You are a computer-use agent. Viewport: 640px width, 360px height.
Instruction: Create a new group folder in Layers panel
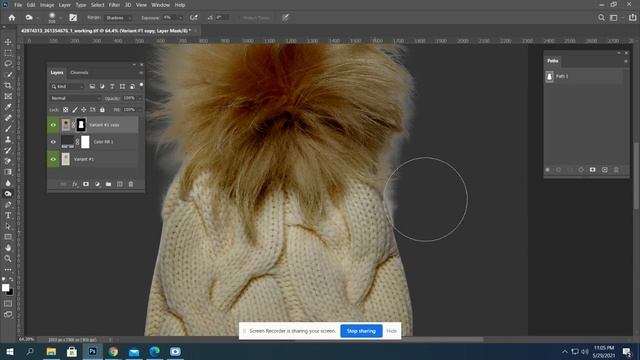pyautogui.click(x=108, y=184)
